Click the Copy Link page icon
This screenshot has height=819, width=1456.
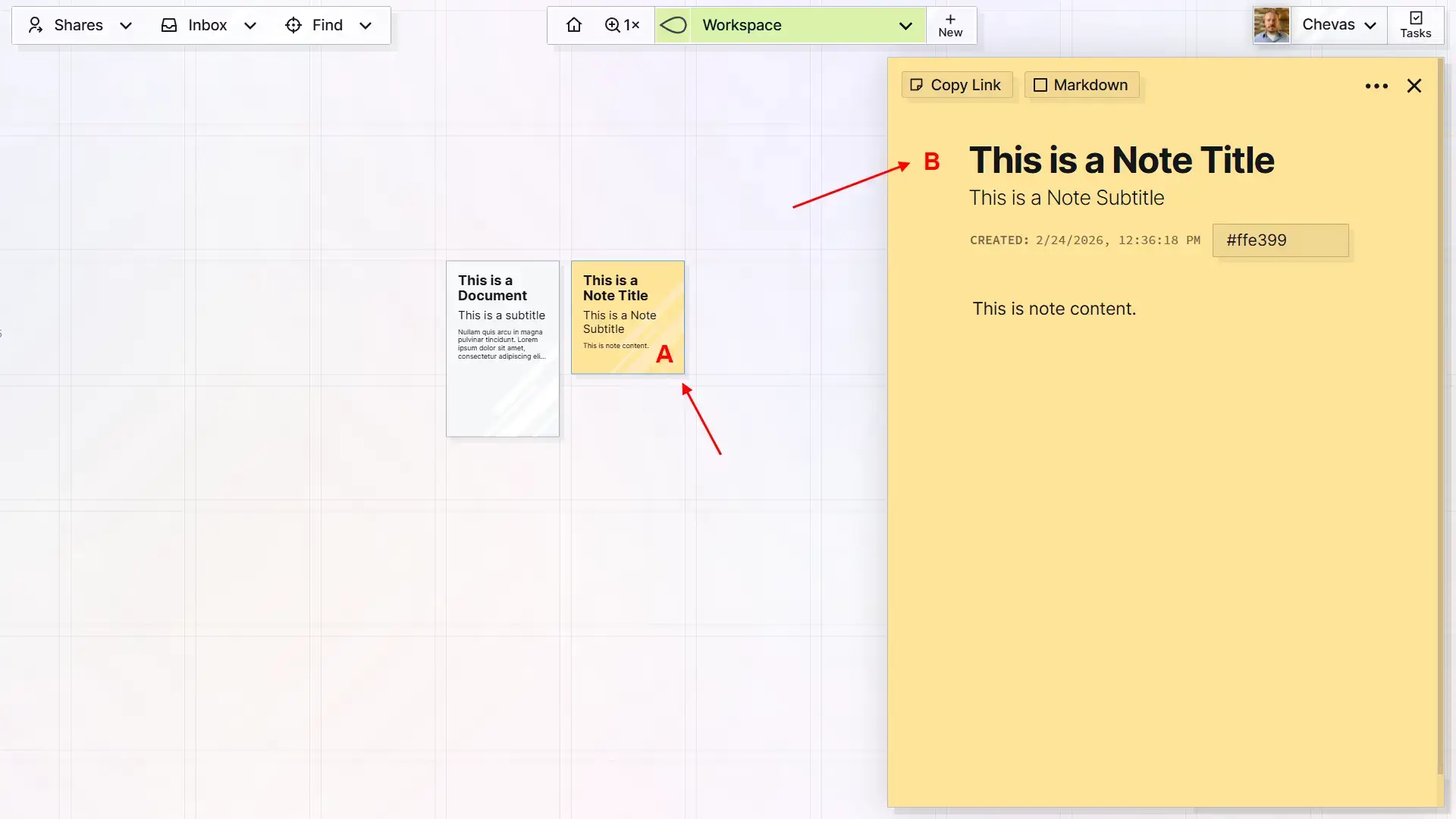[917, 85]
